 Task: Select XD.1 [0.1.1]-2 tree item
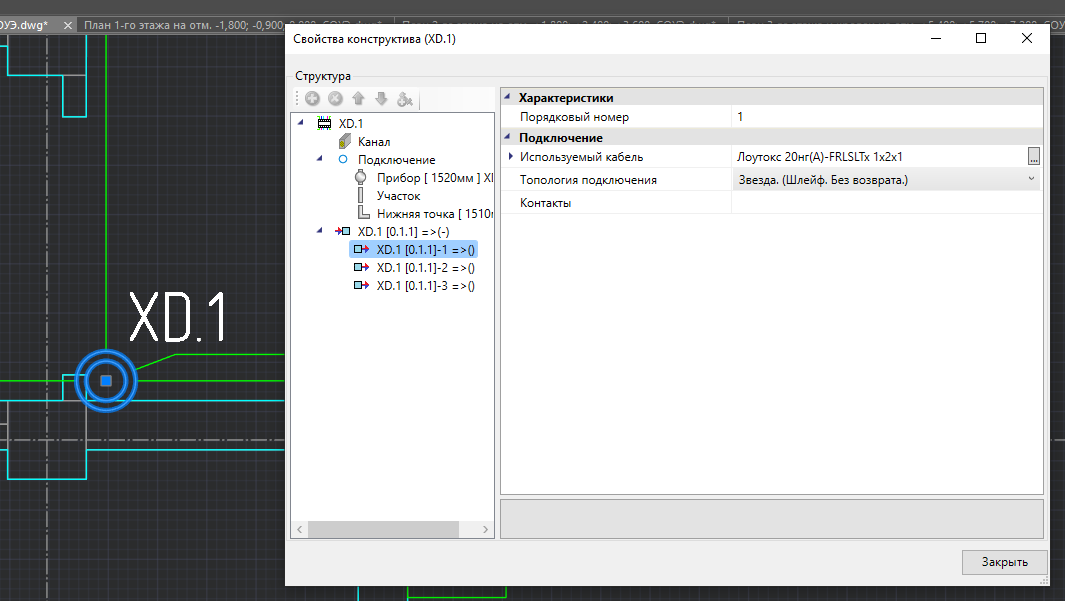pyautogui.click(x=425, y=268)
